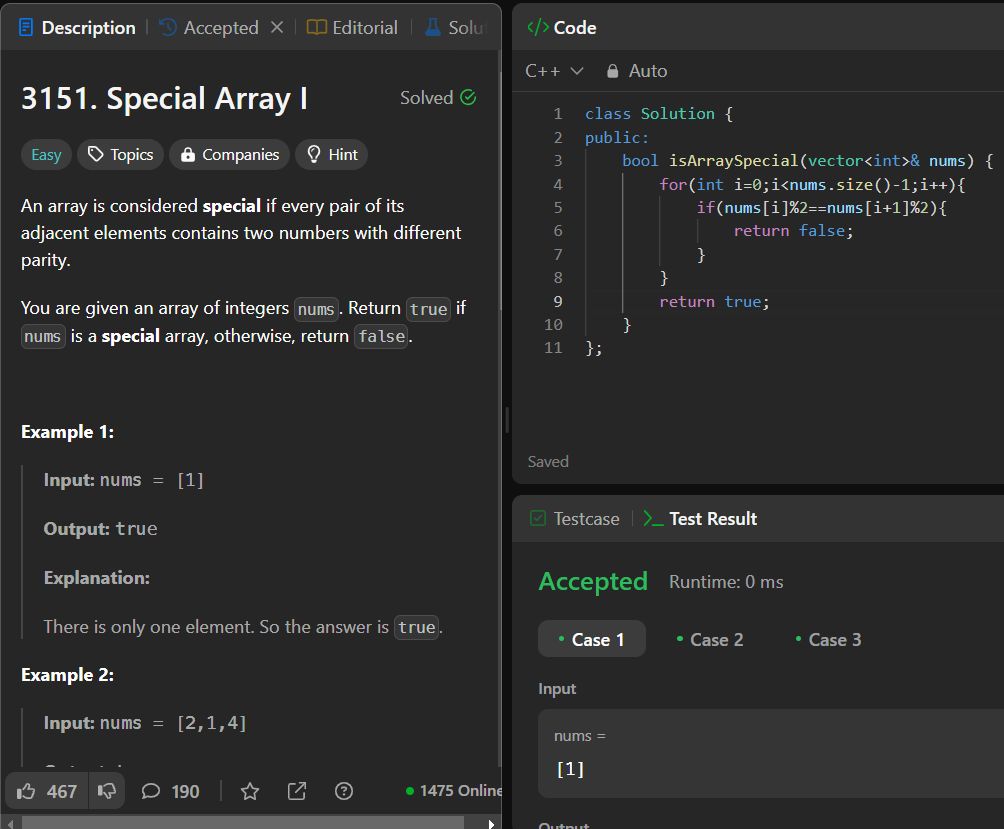Viewport: 1004px width, 829px height.
Task: Click the like count 467
Action: [61, 792]
